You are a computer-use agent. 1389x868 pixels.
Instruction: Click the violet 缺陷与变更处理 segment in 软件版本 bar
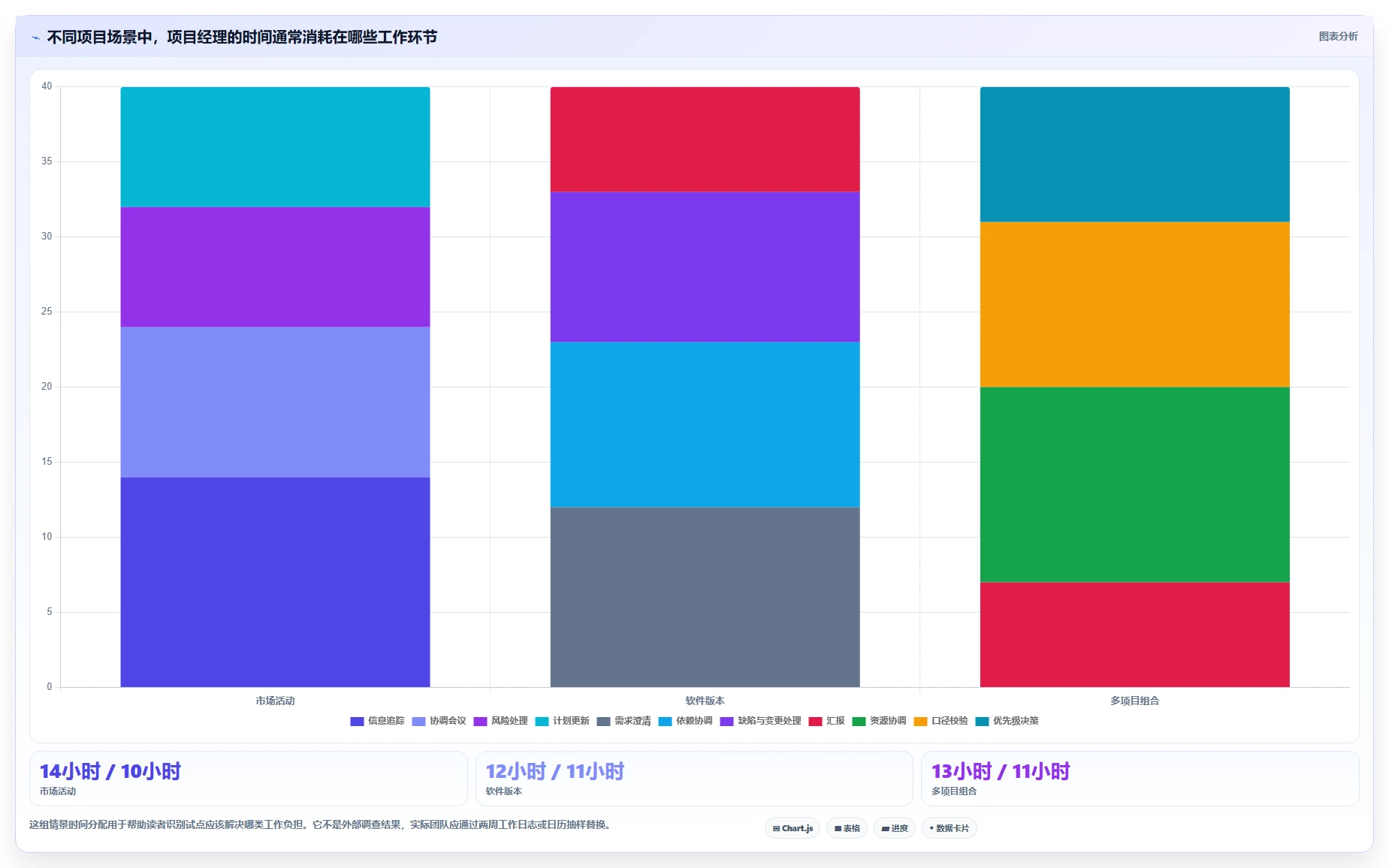click(x=705, y=267)
